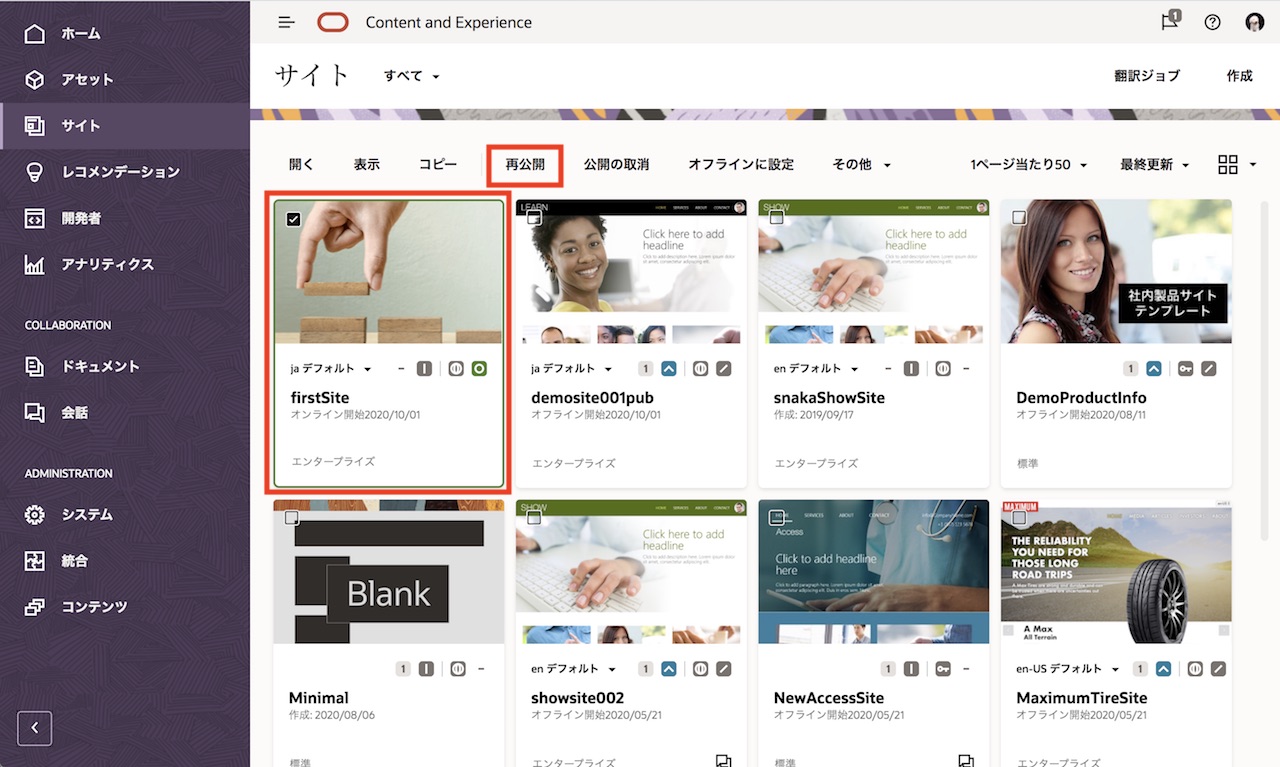The image size is (1280, 767).
Task: Open the その他 menu
Action: click(858, 164)
